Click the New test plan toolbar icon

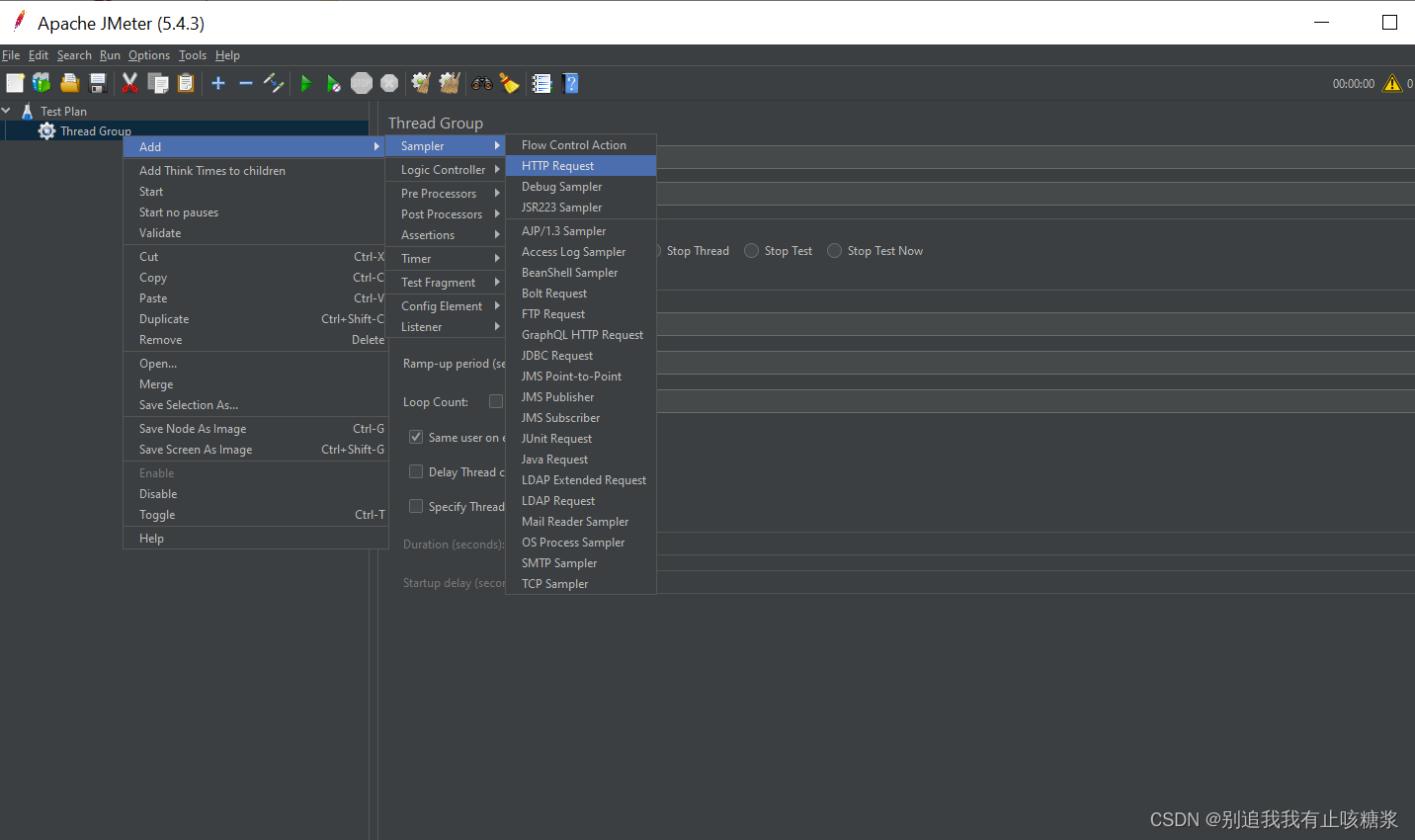coord(15,83)
